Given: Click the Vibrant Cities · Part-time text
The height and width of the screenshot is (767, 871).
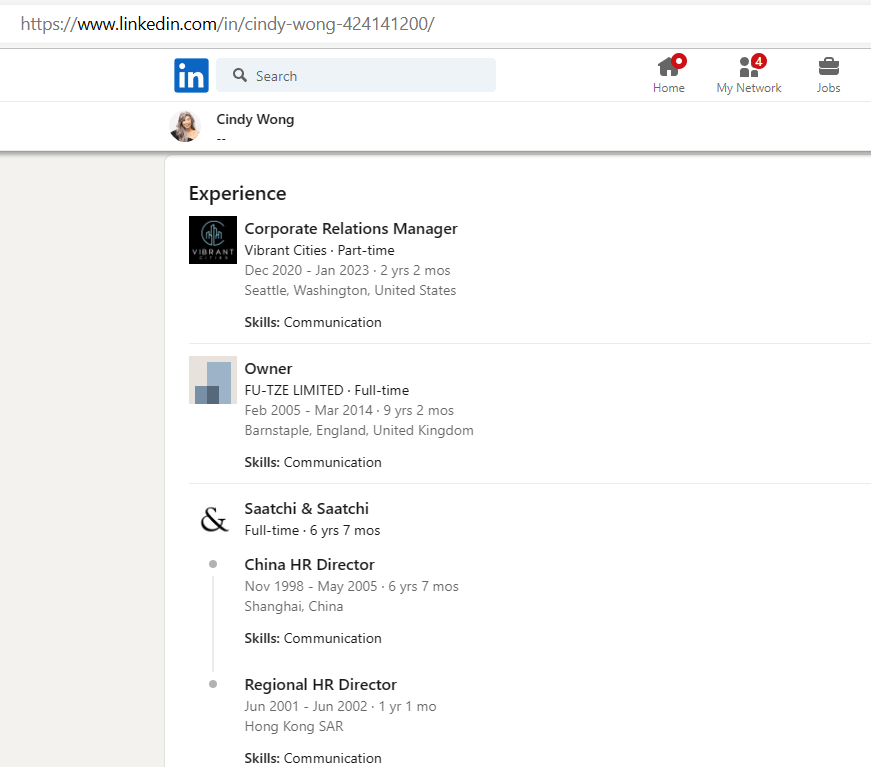Looking at the screenshot, I should [319, 250].
